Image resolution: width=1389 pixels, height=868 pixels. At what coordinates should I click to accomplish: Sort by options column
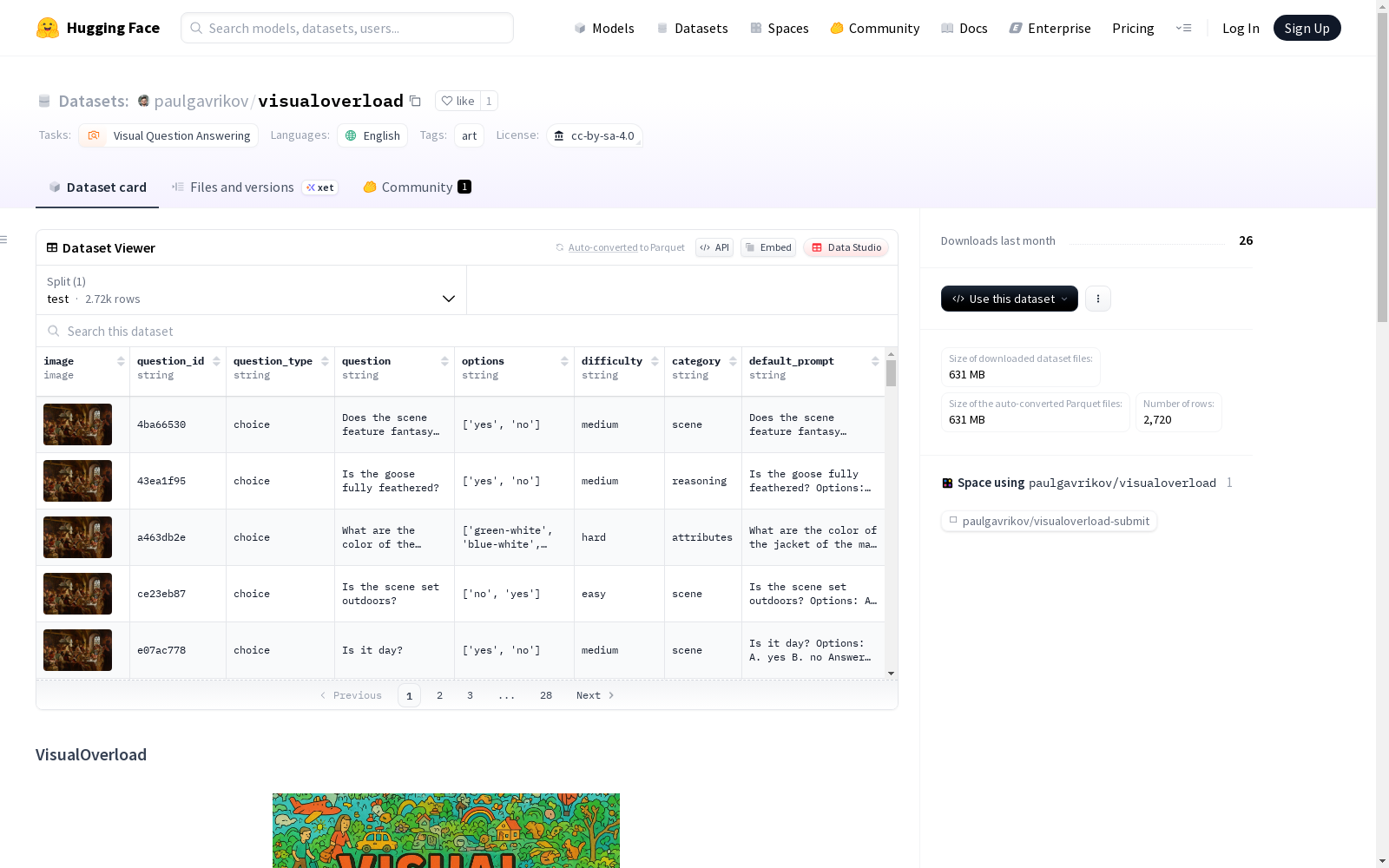point(564,361)
